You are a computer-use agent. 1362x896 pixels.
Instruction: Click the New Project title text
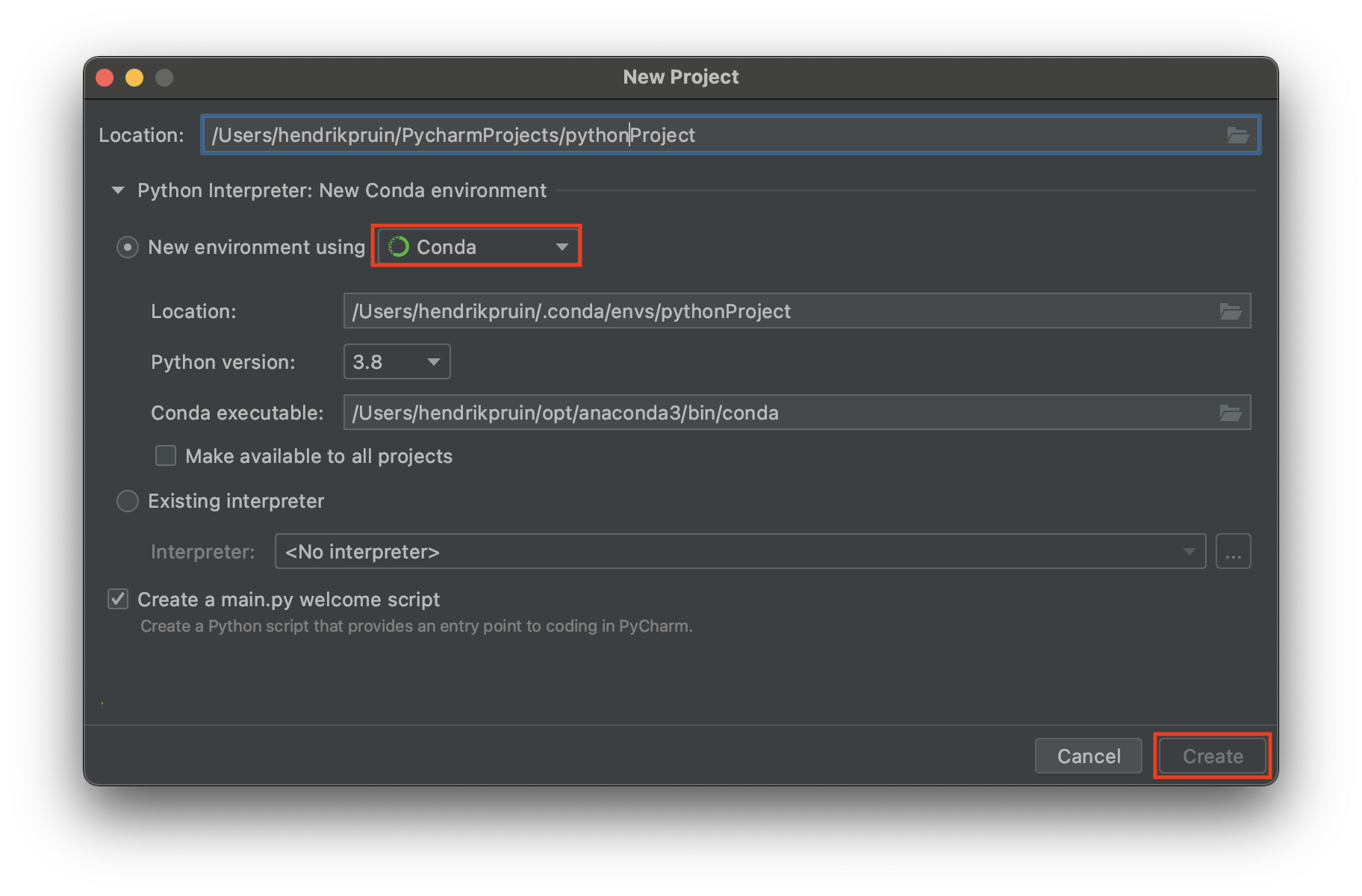pos(681,77)
